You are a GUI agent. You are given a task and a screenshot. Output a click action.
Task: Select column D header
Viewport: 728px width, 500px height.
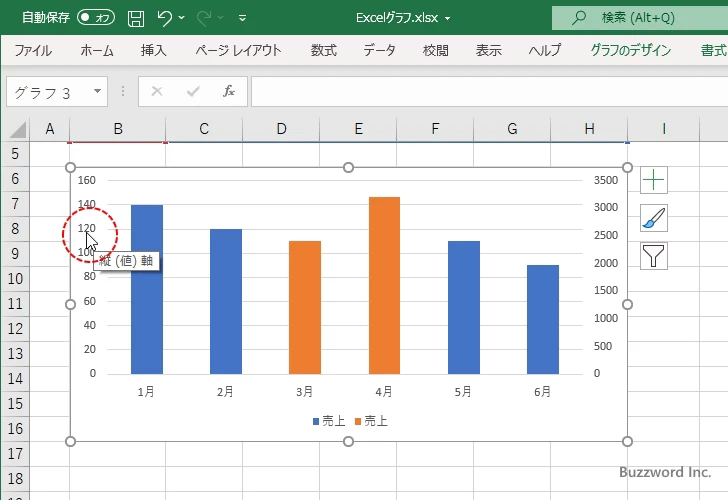tap(281, 129)
